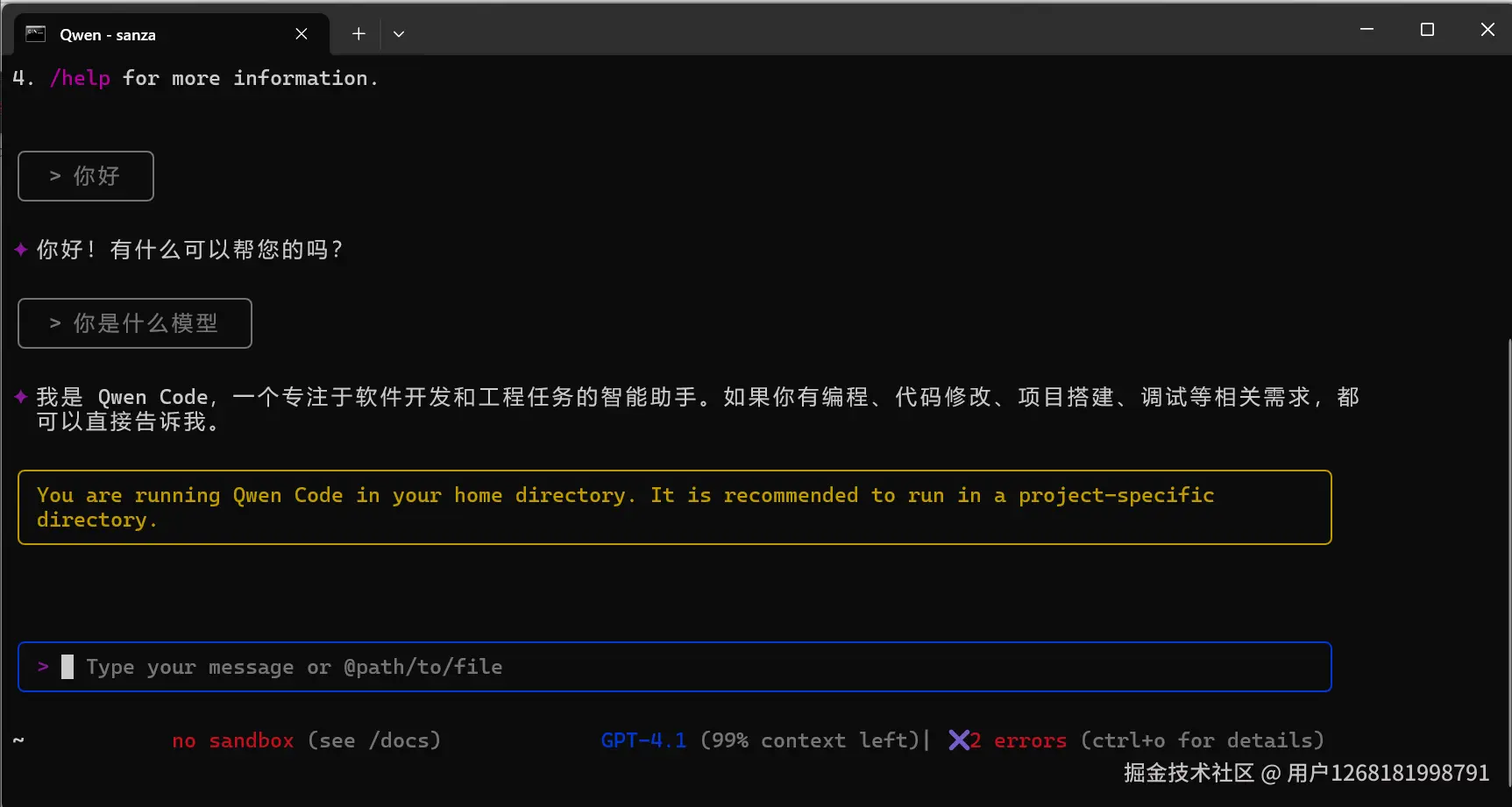This screenshot has height=807, width=1512.
Task: Click the magenta prompt arrow in the input box
Action: [x=43, y=666]
